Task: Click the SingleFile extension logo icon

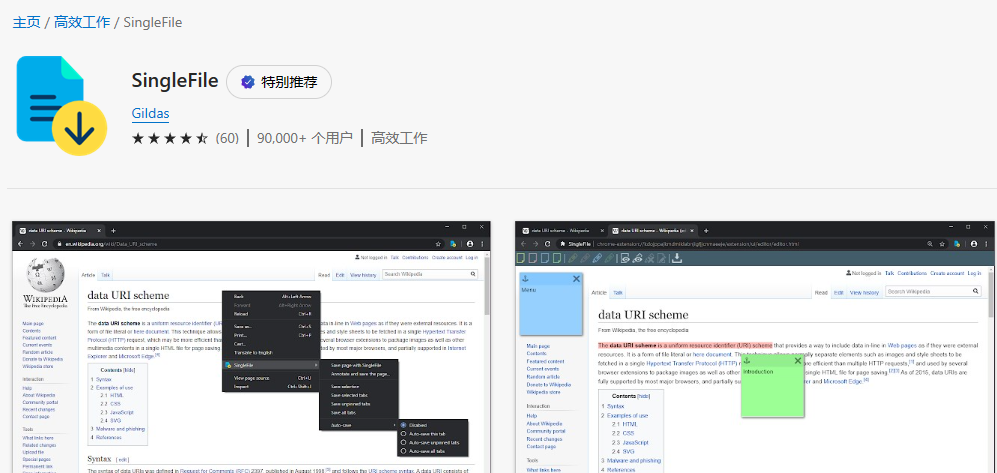Action: click(x=65, y=104)
